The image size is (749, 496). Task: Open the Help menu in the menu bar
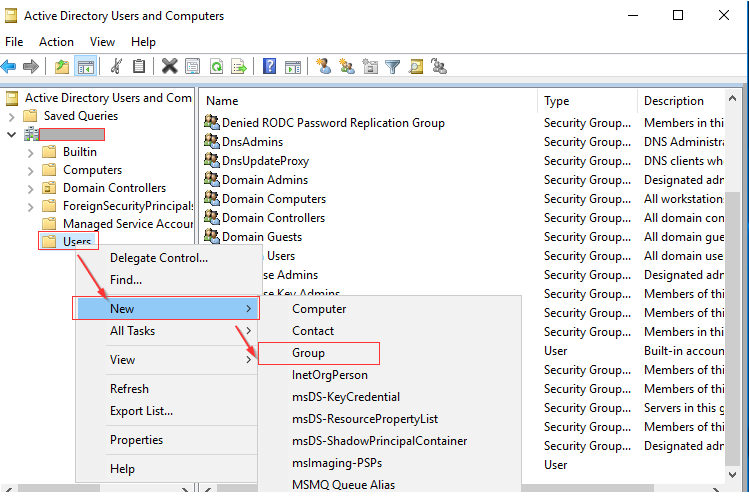point(143,42)
